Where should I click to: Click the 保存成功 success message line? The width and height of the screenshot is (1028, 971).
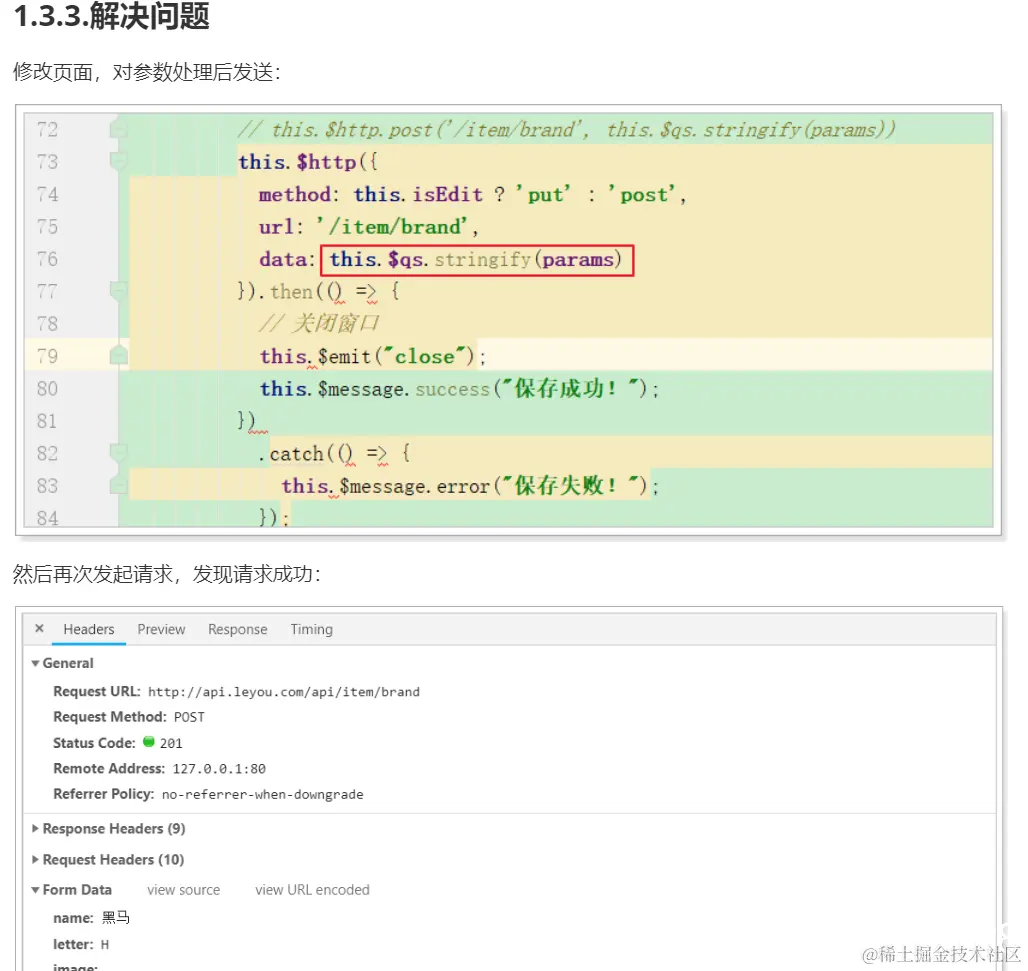pos(460,389)
